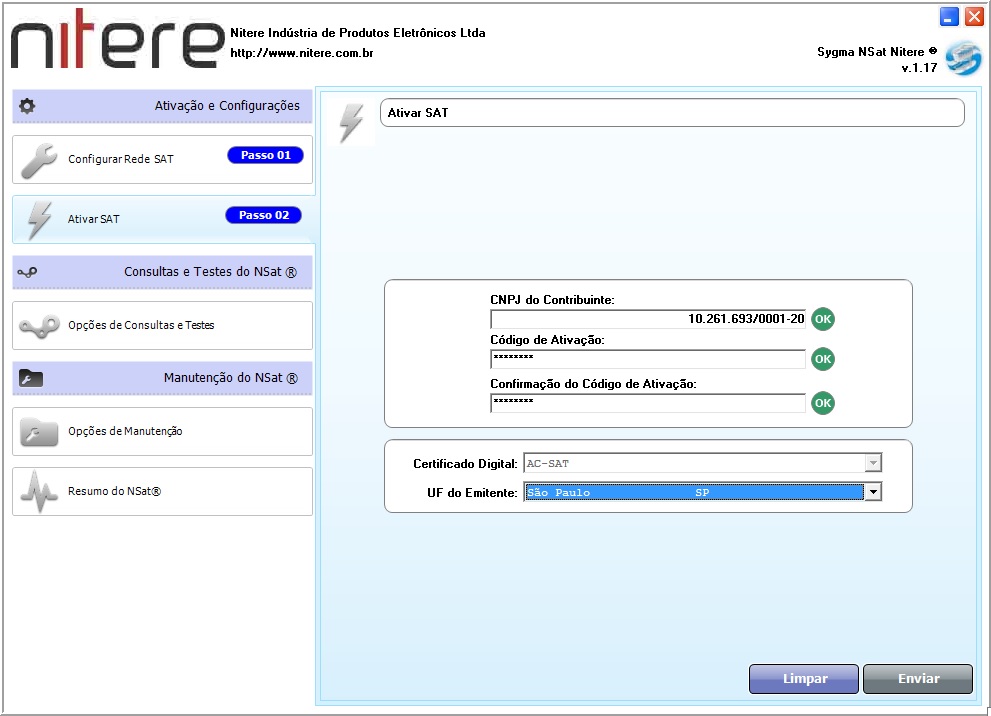
Task: Click the green OK icon beside CNPJ field
Action: click(x=823, y=319)
